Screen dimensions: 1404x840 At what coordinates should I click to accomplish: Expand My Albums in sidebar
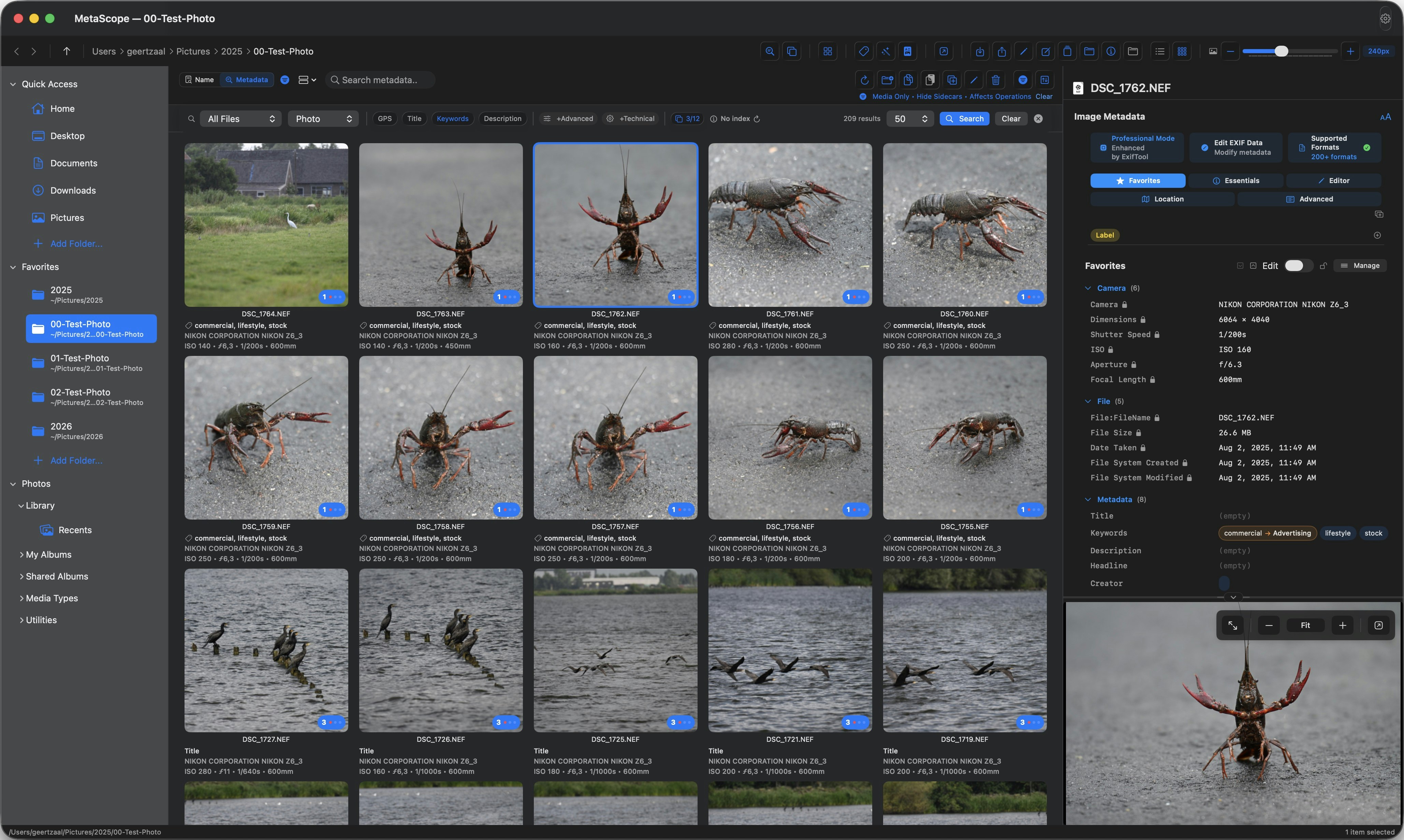[x=21, y=555]
